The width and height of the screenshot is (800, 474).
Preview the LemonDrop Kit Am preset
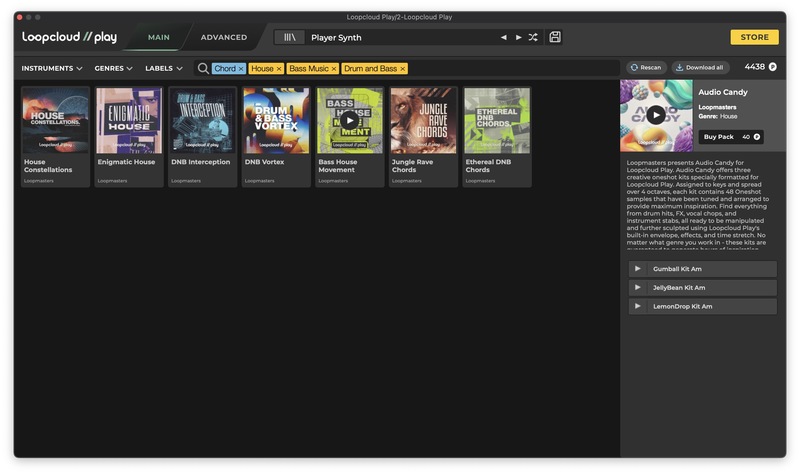click(638, 306)
